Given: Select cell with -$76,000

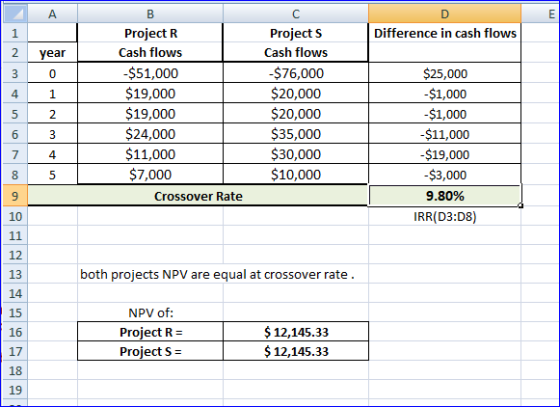Looking at the screenshot, I should point(296,73).
